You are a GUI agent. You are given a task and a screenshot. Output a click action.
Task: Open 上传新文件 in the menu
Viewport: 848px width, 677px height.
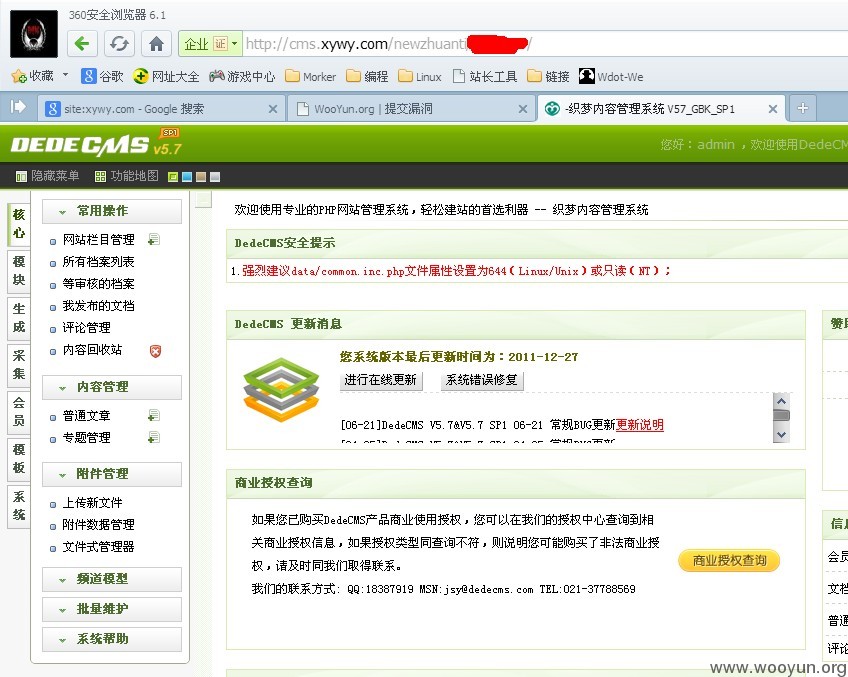point(92,503)
